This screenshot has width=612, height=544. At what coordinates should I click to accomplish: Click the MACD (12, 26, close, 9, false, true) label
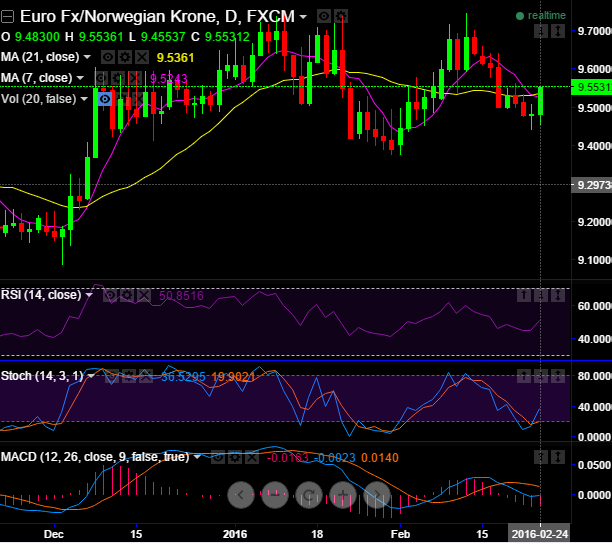point(95,457)
